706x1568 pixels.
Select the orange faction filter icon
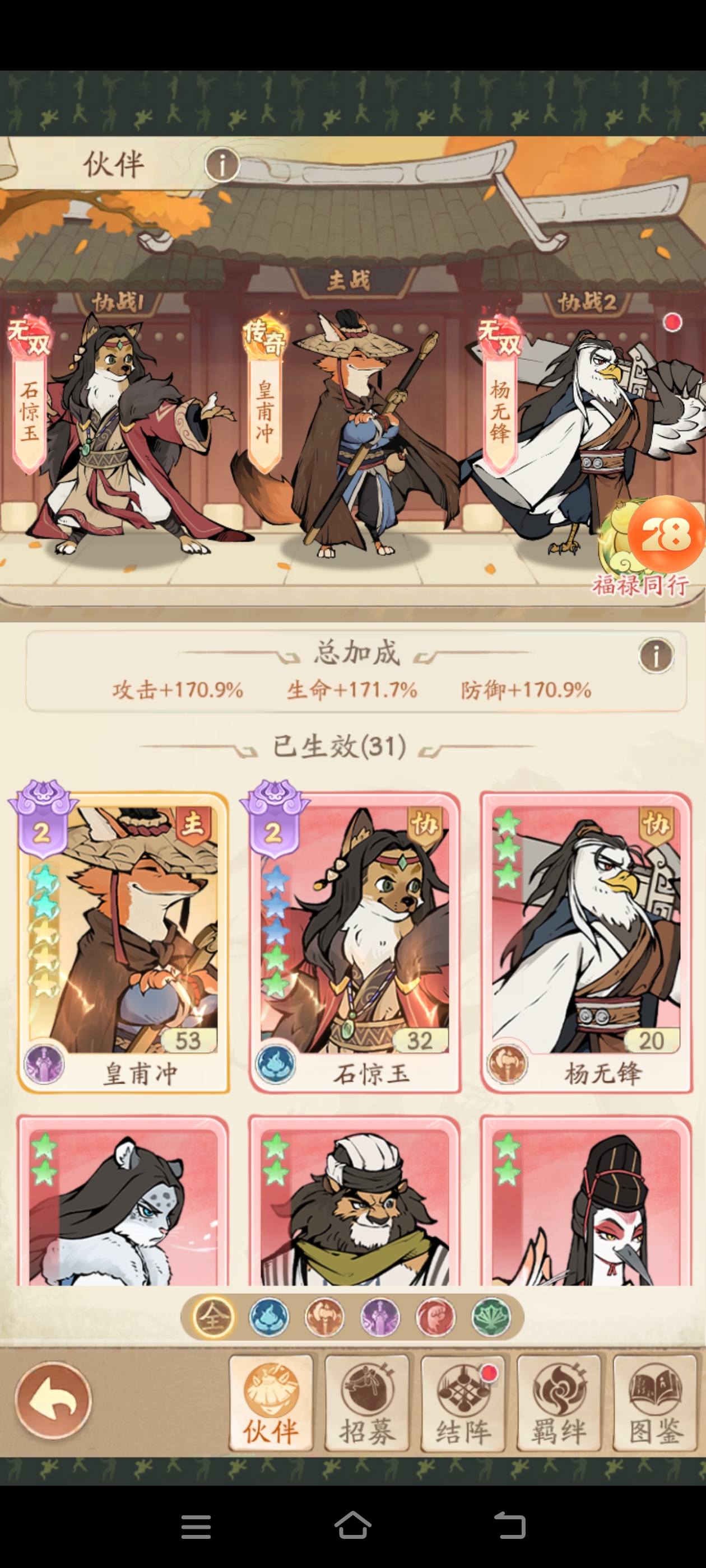click(x=324, y=1317)
